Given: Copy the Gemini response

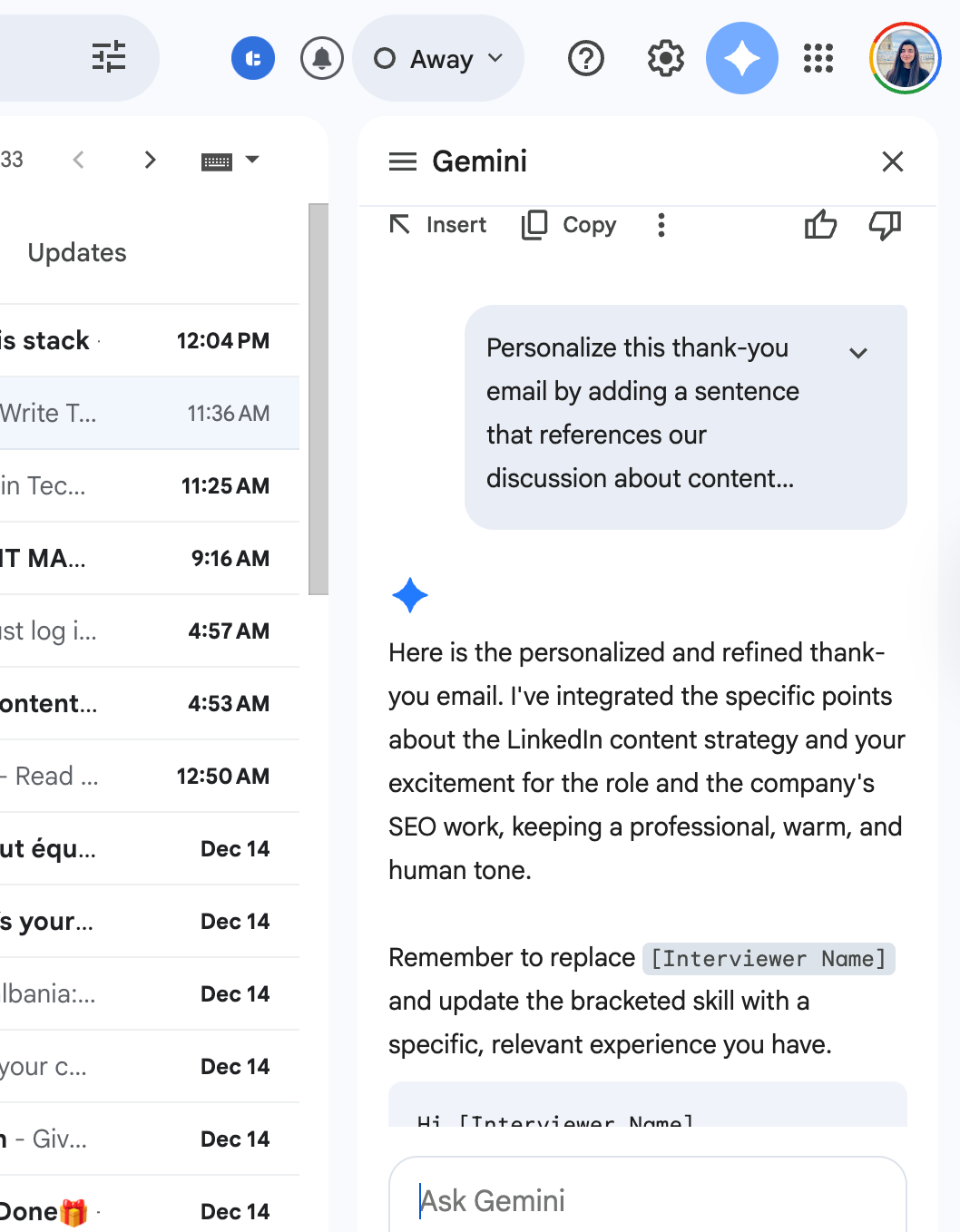Looking at the screenshot, I should coord(568,225).
